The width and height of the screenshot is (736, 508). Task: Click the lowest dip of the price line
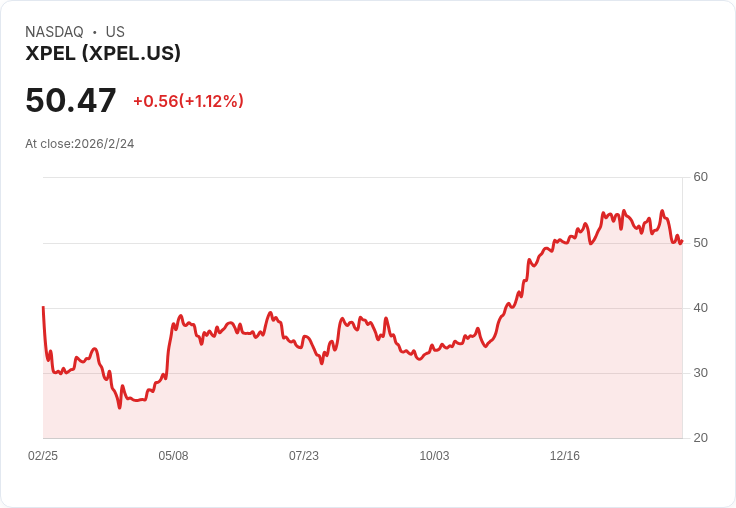[120, 408]
